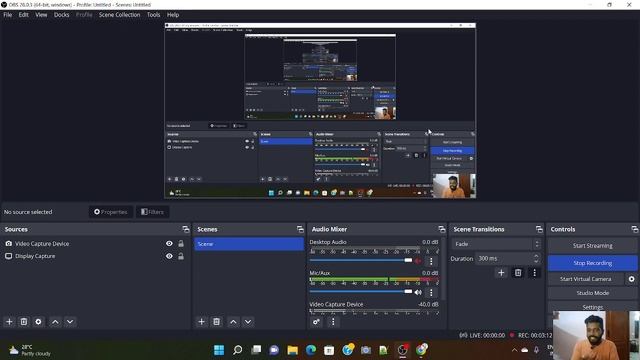
Task: Open the Docks menu
Action: pyautogui.click(x=62, y=15)
